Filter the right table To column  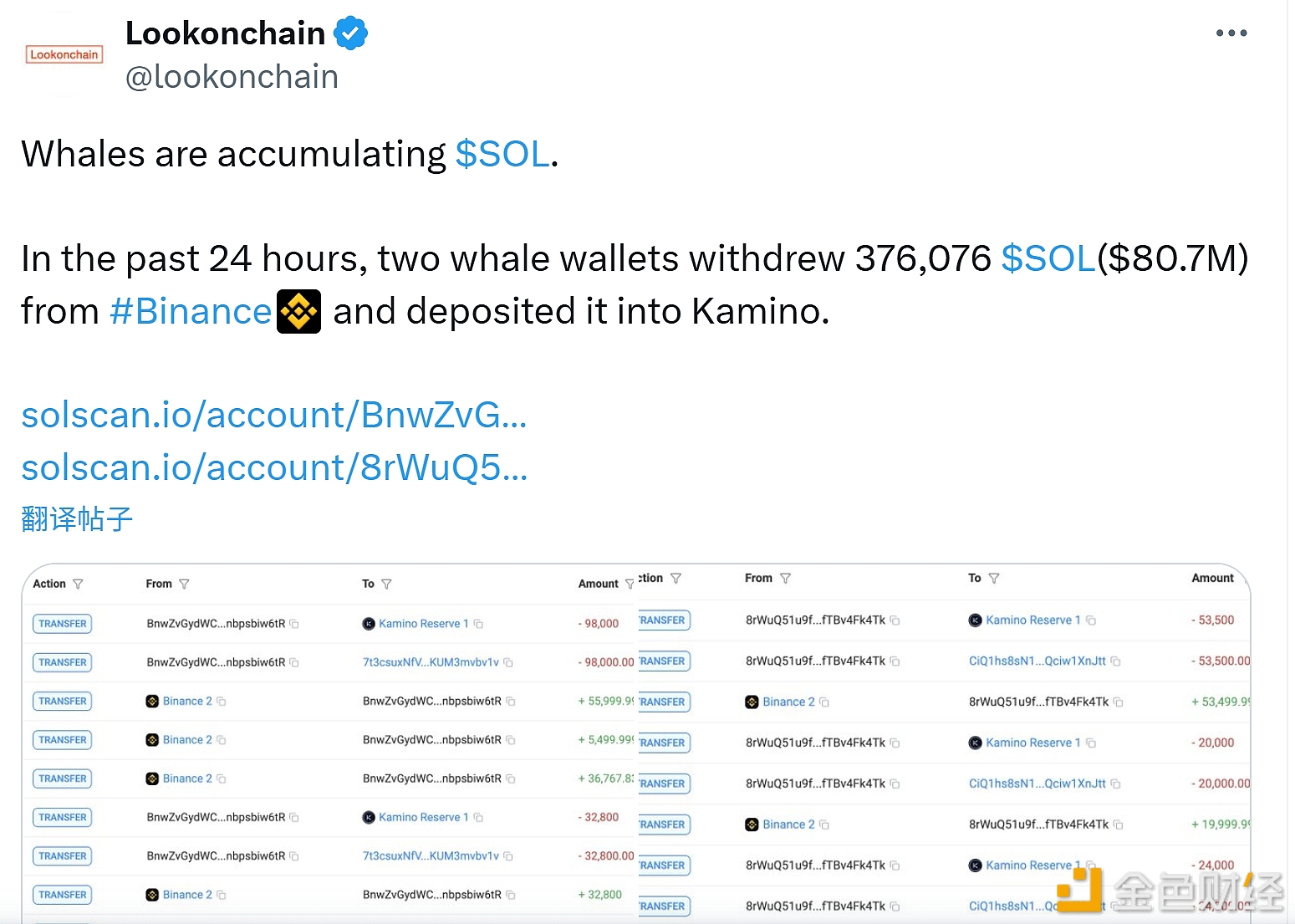tap(994, 578)
